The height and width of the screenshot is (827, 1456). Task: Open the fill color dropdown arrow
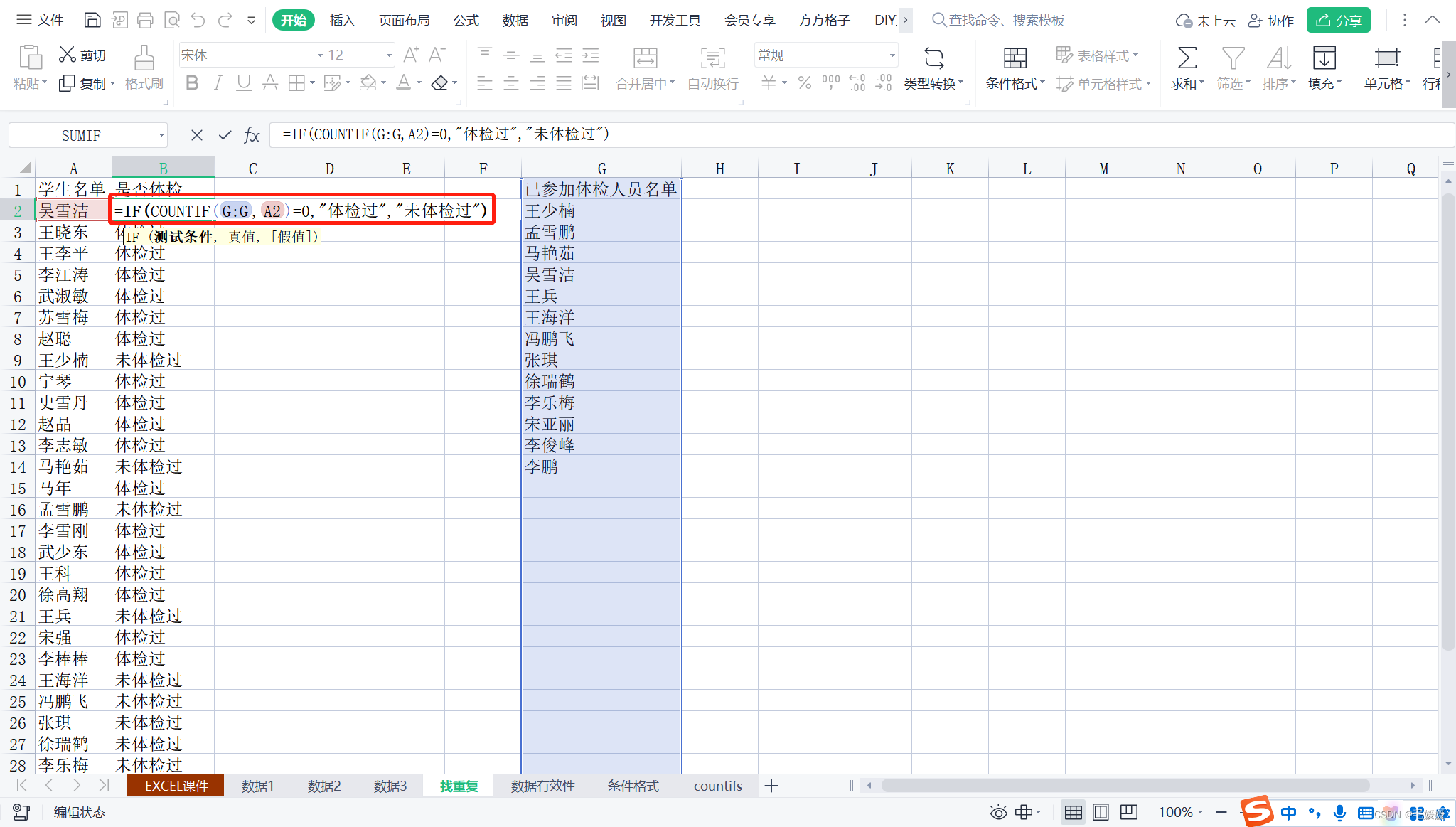[x=383, y=83]
